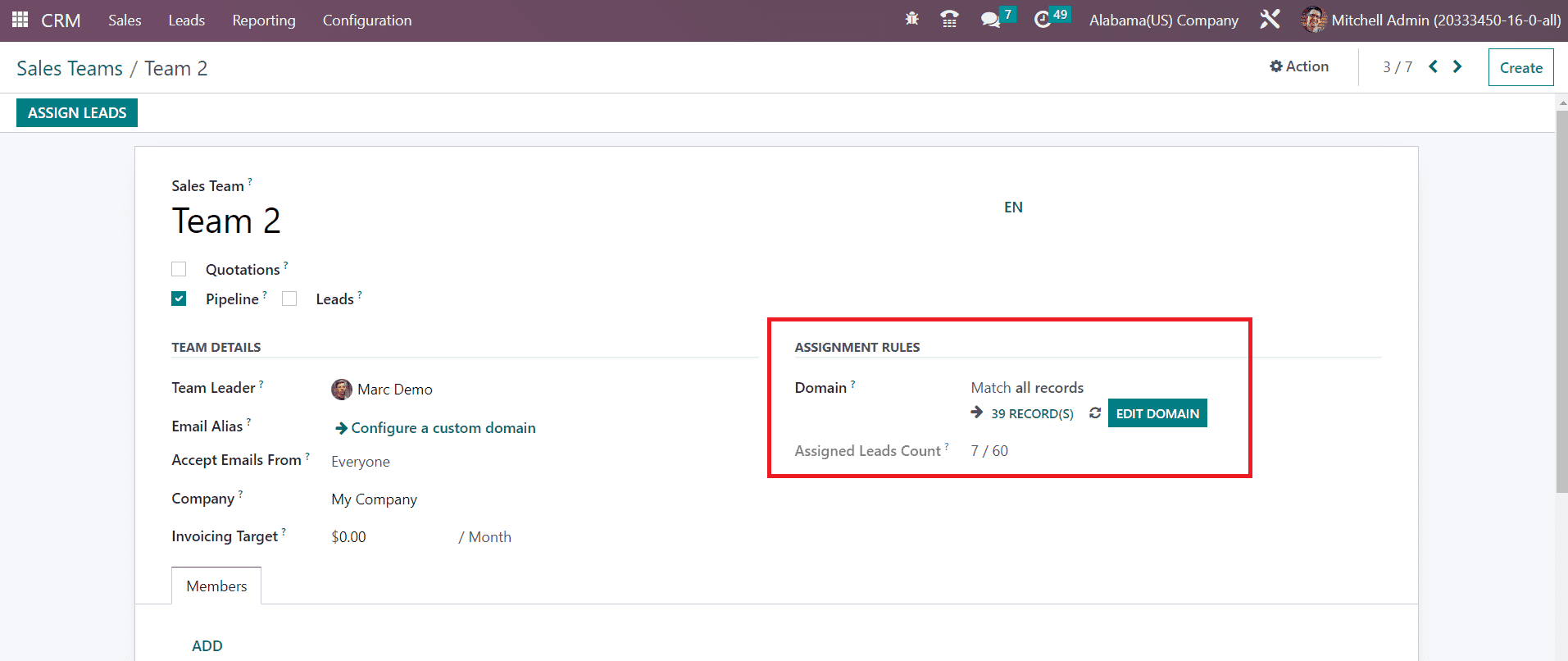Open the Alabama(US) Company switcher
The height and width of the screenshot is (661, 1568).
1163,21
